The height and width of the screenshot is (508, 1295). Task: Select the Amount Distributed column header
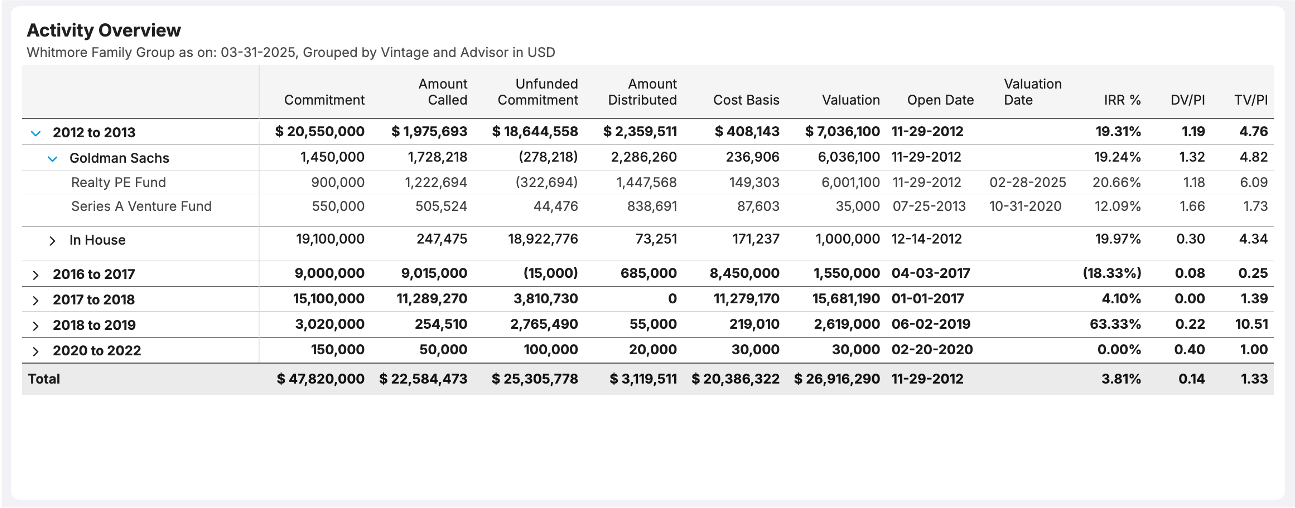click(x=642, y=92)
